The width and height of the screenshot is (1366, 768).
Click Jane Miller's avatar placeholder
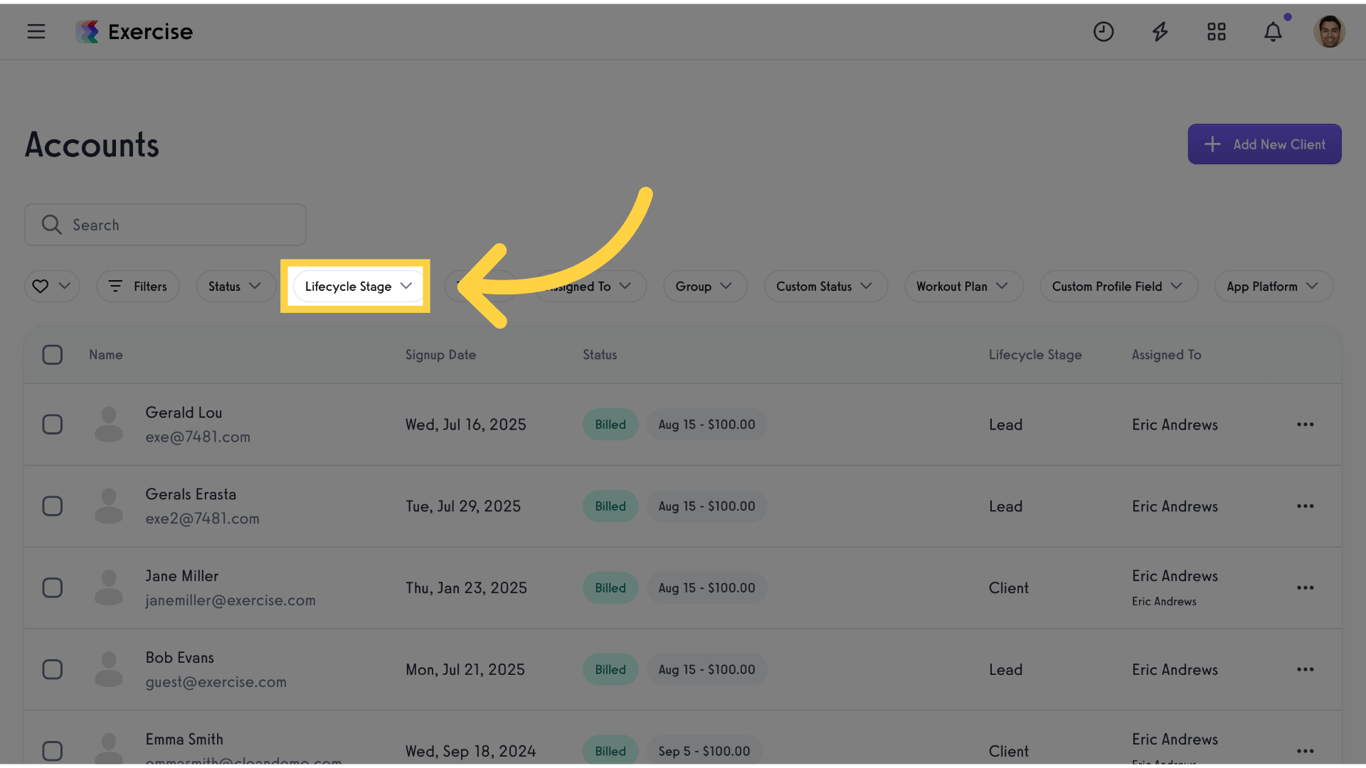[109, 588]
